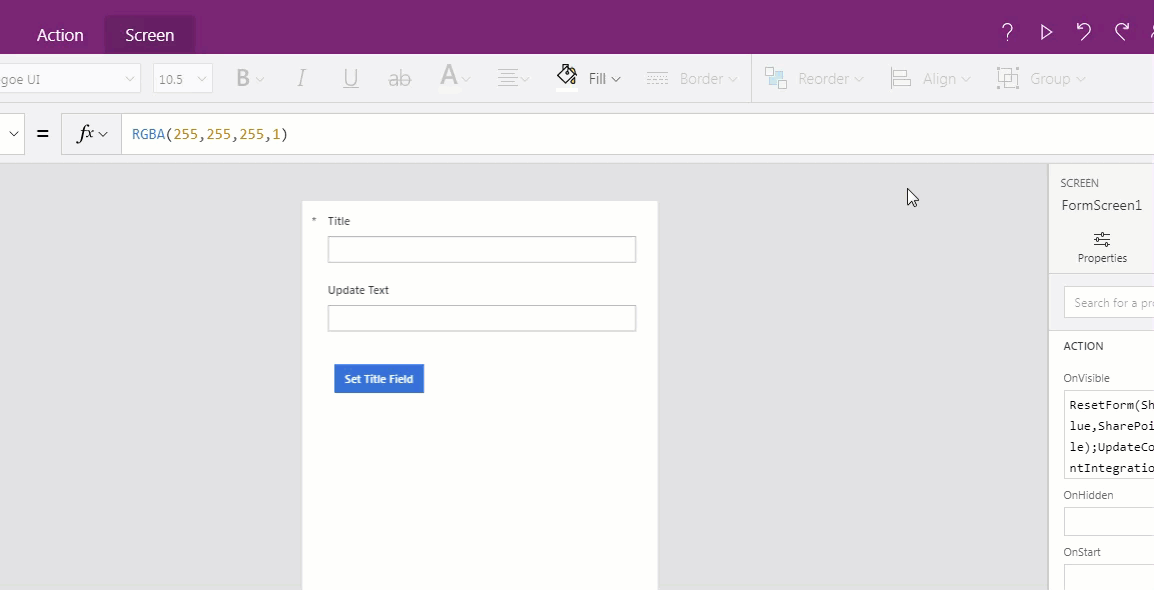Click the Undo icon in the purple bar
This screenshot has width=1154, height=590.
pos(1083,31)
